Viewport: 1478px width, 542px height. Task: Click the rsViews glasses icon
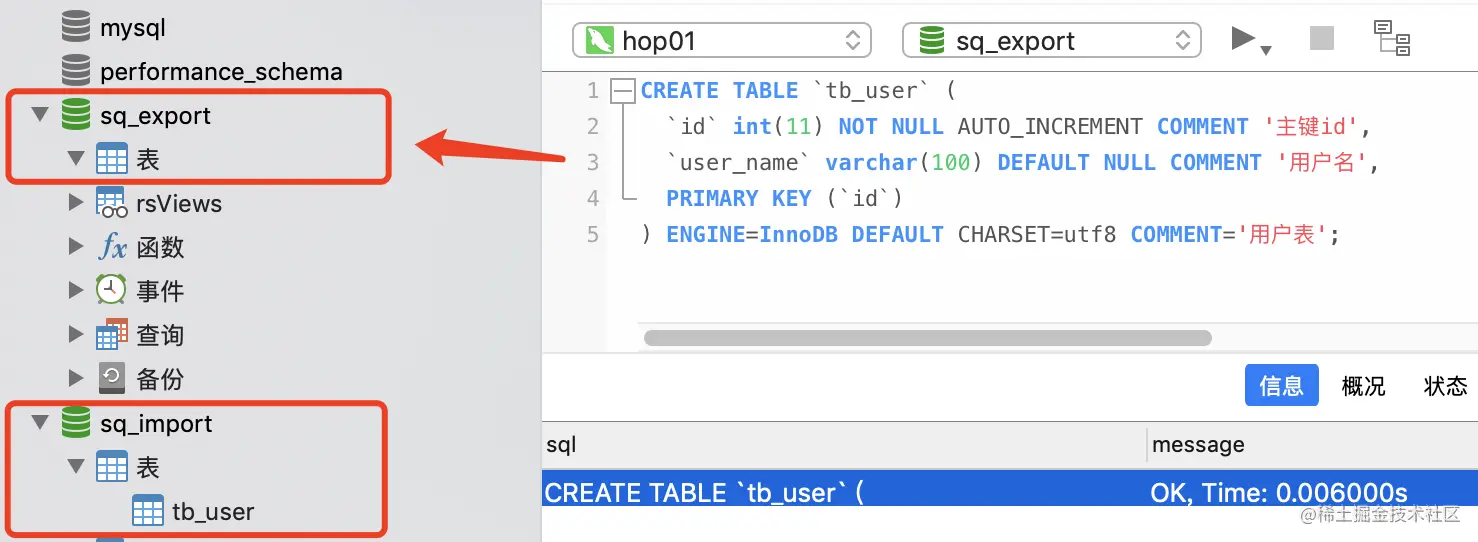(x=112, y=203)
